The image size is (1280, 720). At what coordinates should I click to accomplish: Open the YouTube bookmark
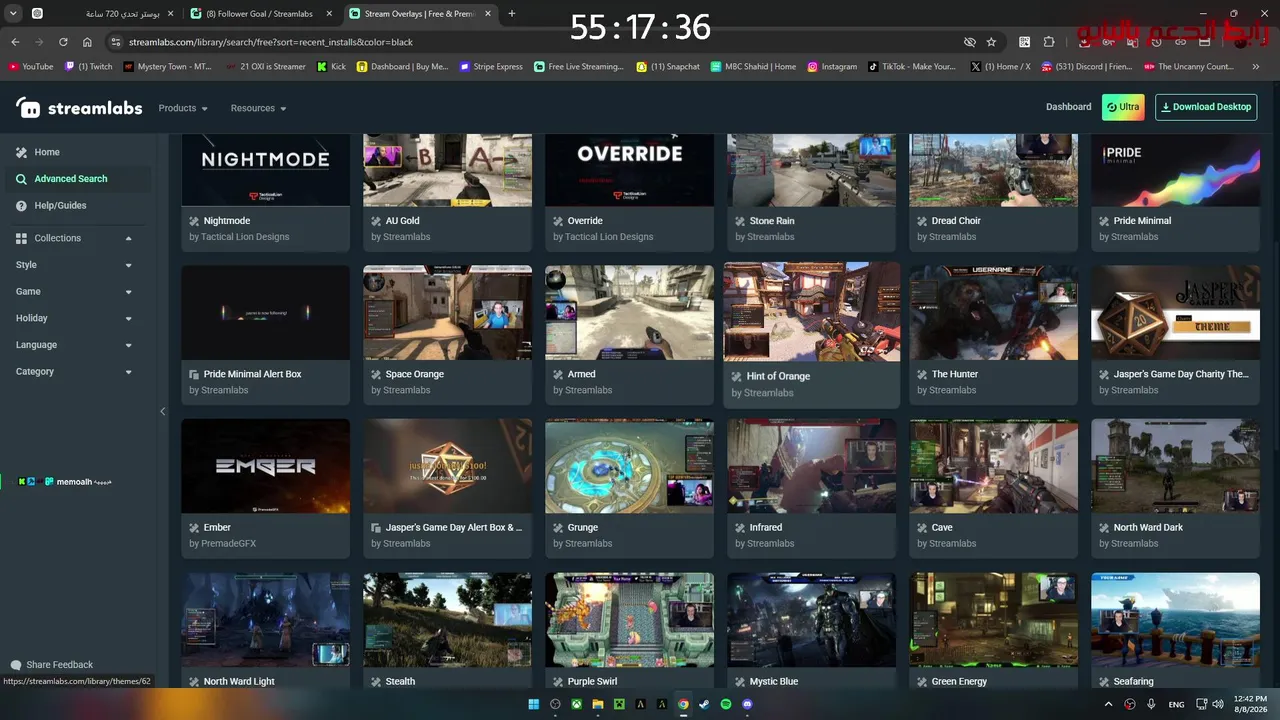pyautogui.click(x=30, y=67)
